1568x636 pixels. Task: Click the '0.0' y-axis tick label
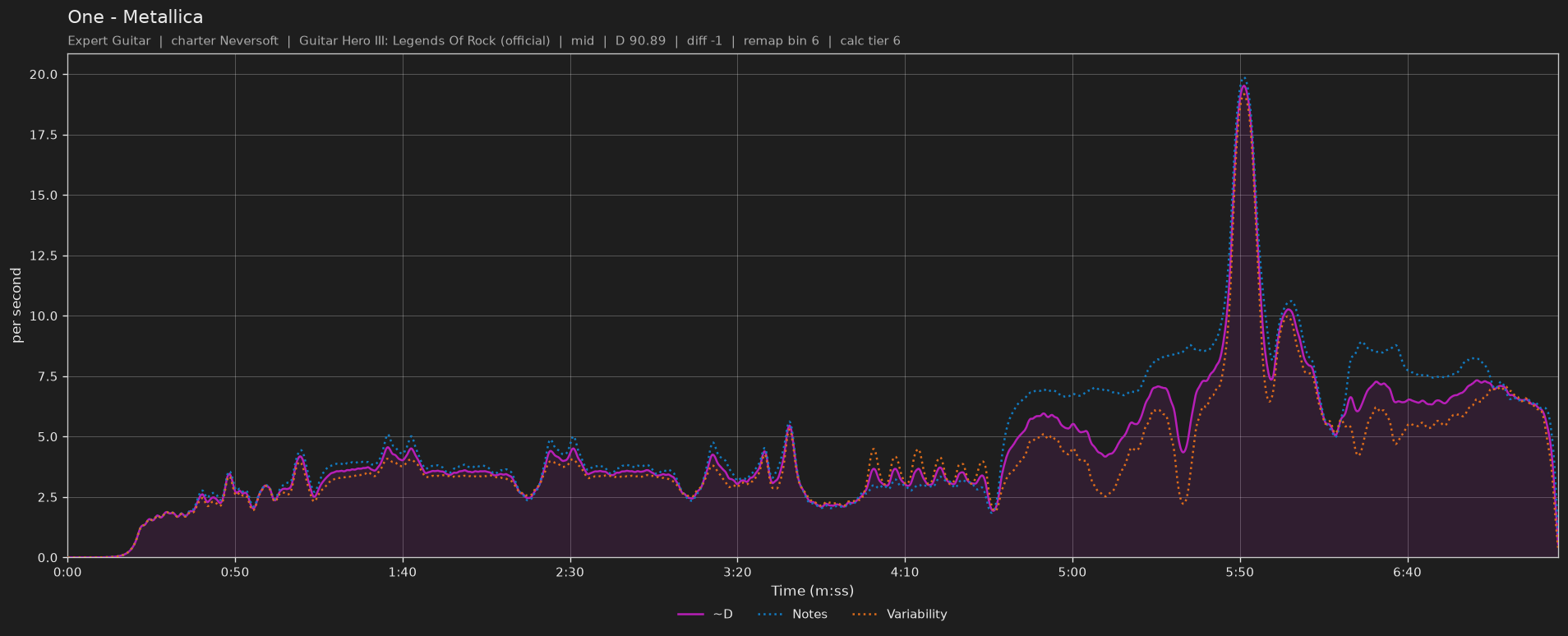47,558
